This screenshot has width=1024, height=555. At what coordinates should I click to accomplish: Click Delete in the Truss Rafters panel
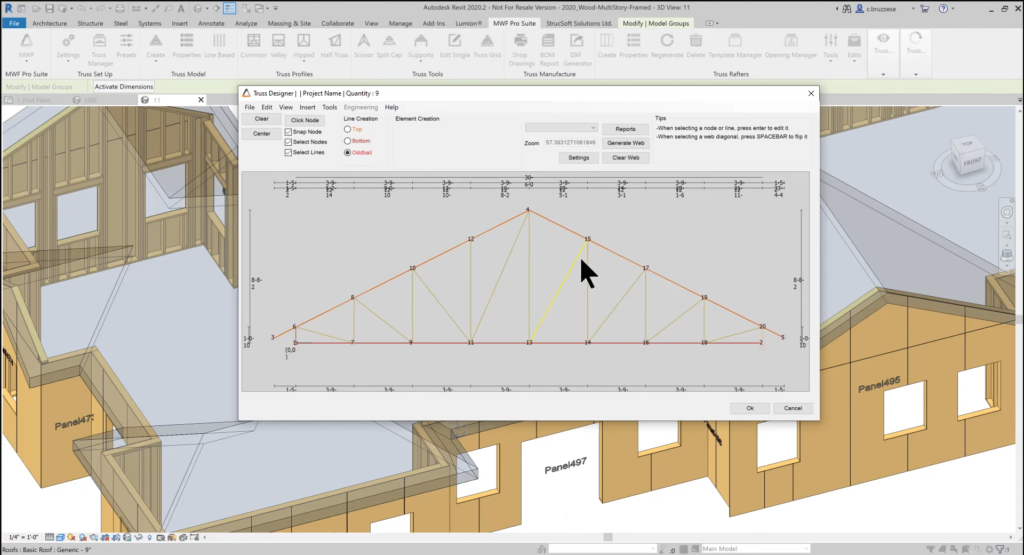point(696,46)
